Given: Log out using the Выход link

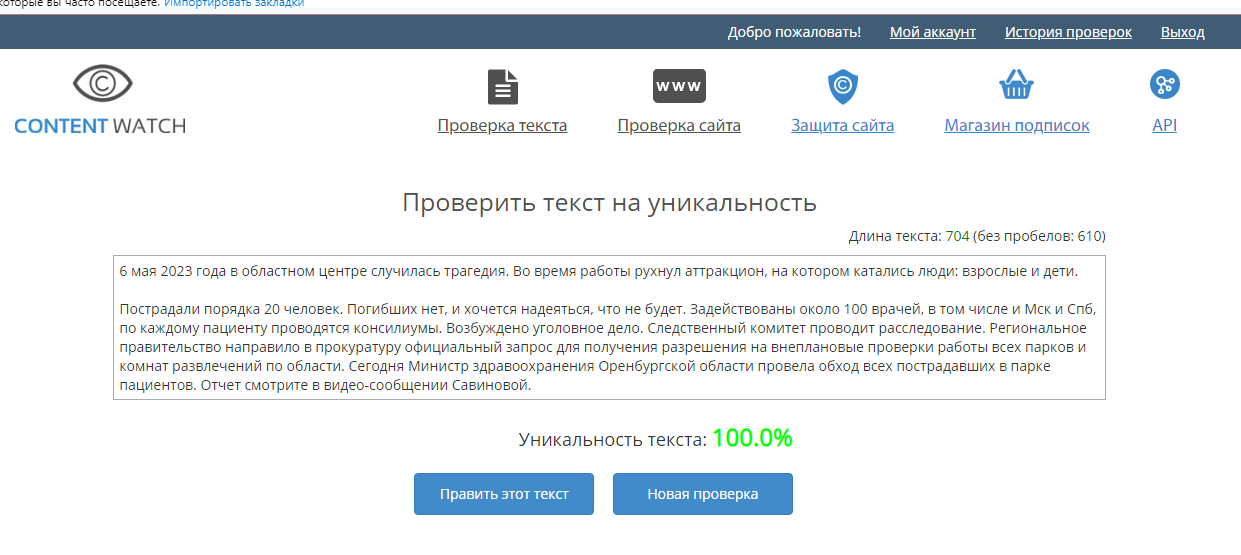Looking at the screenshot, I should pos(1182,32).
